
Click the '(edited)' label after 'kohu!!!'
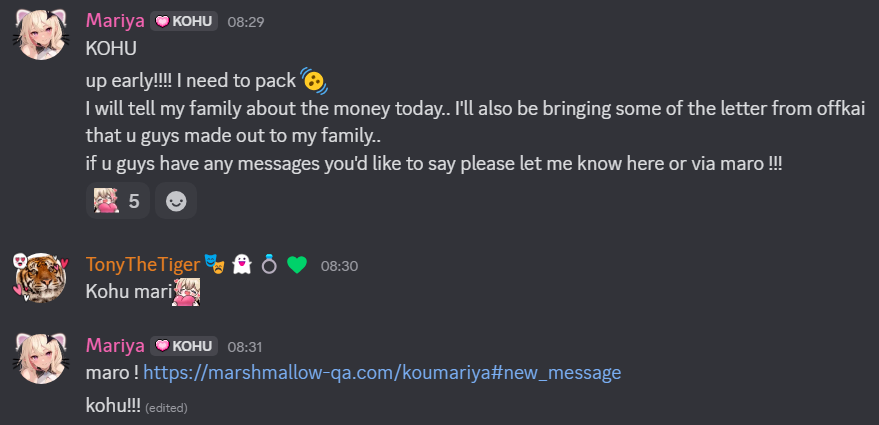[166, 408]
